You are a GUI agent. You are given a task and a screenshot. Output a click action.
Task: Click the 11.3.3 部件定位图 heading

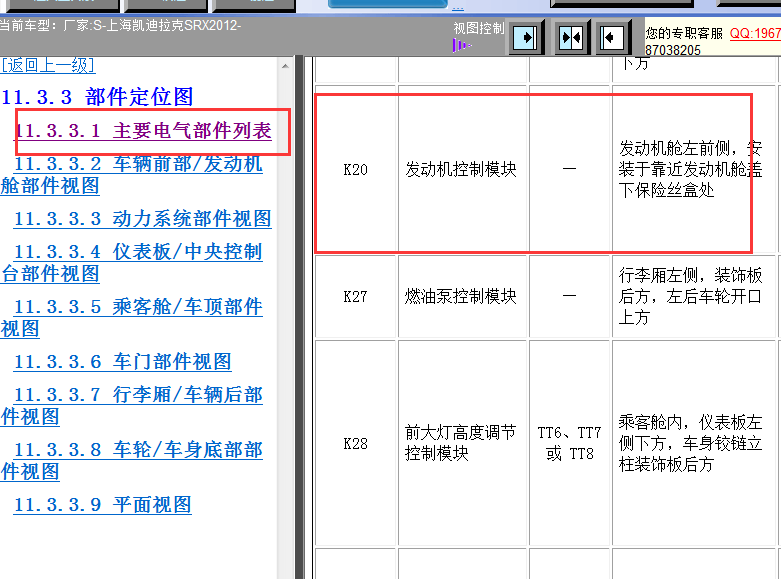click(97, 97)
